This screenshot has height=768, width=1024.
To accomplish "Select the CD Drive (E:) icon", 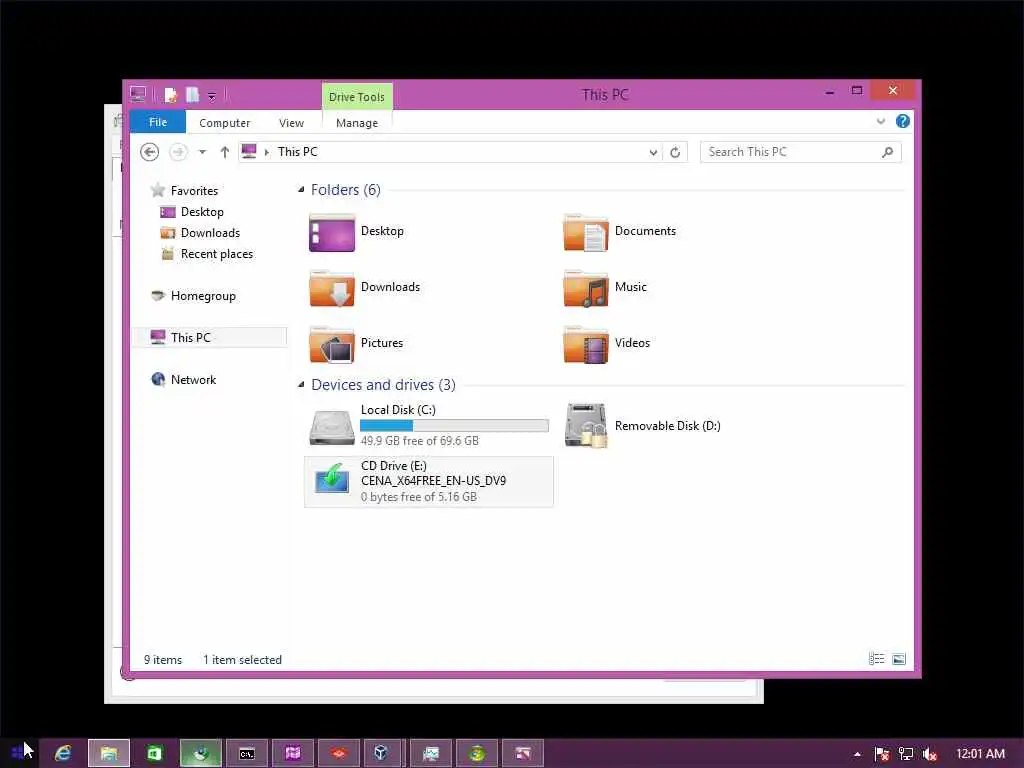I will click(332, 481).
